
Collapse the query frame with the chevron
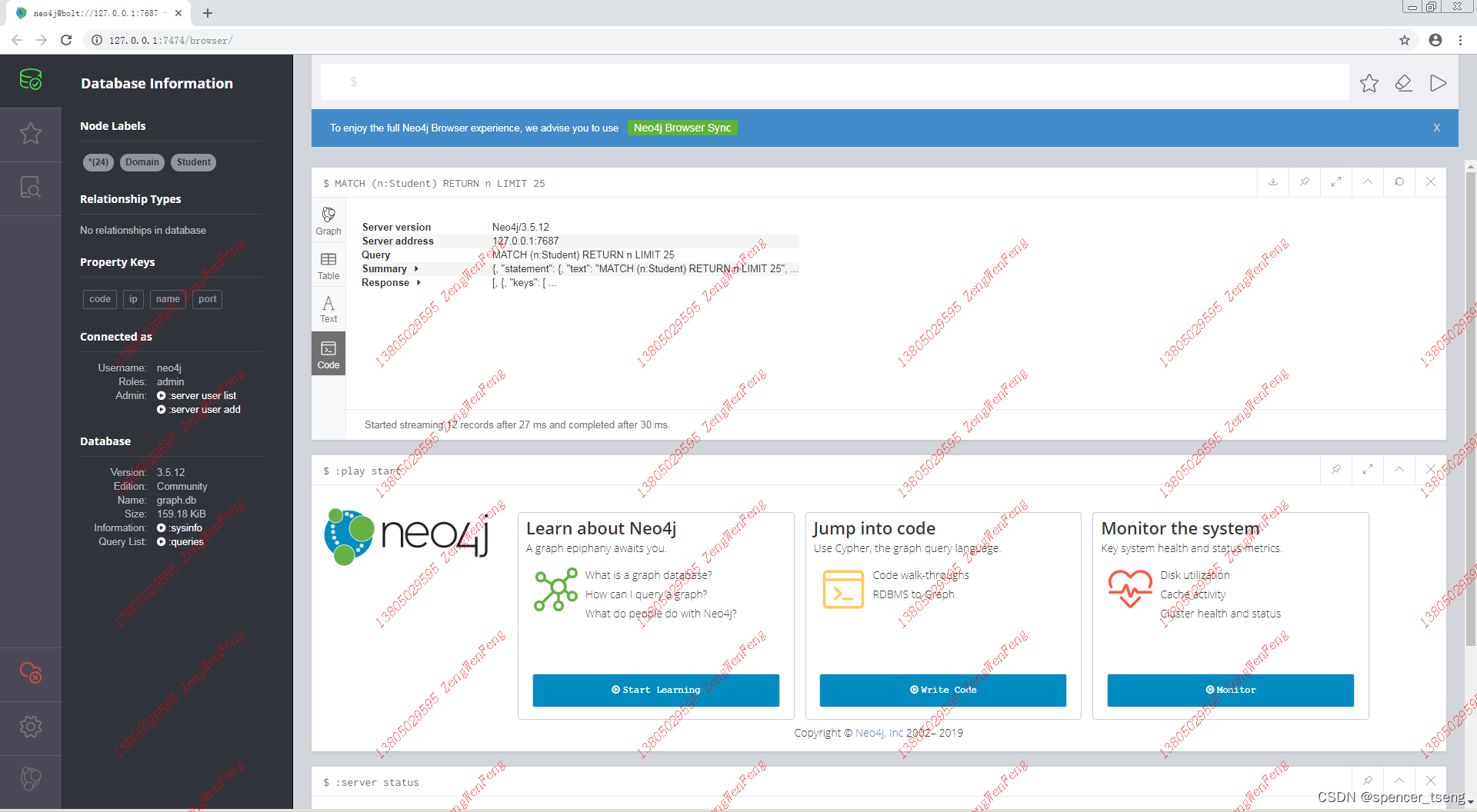1367,182
